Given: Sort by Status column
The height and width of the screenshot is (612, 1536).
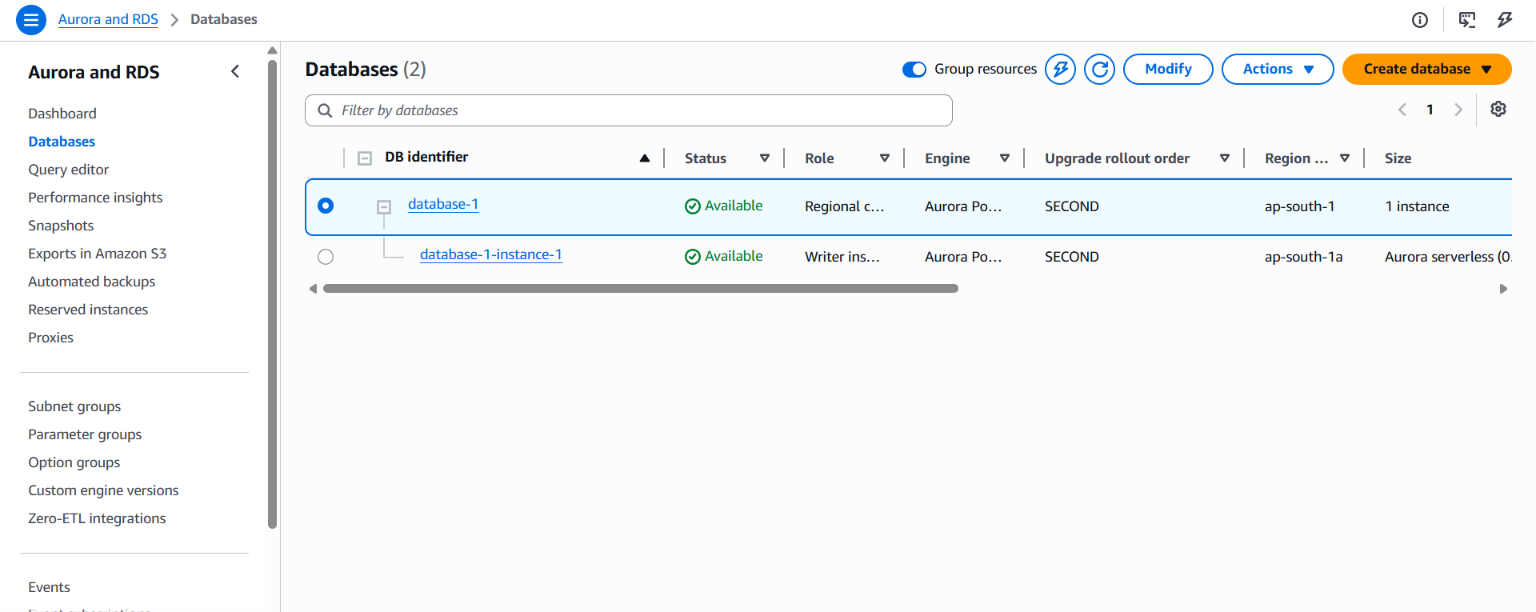Looking at the screenshot, I should click(765, 158).
